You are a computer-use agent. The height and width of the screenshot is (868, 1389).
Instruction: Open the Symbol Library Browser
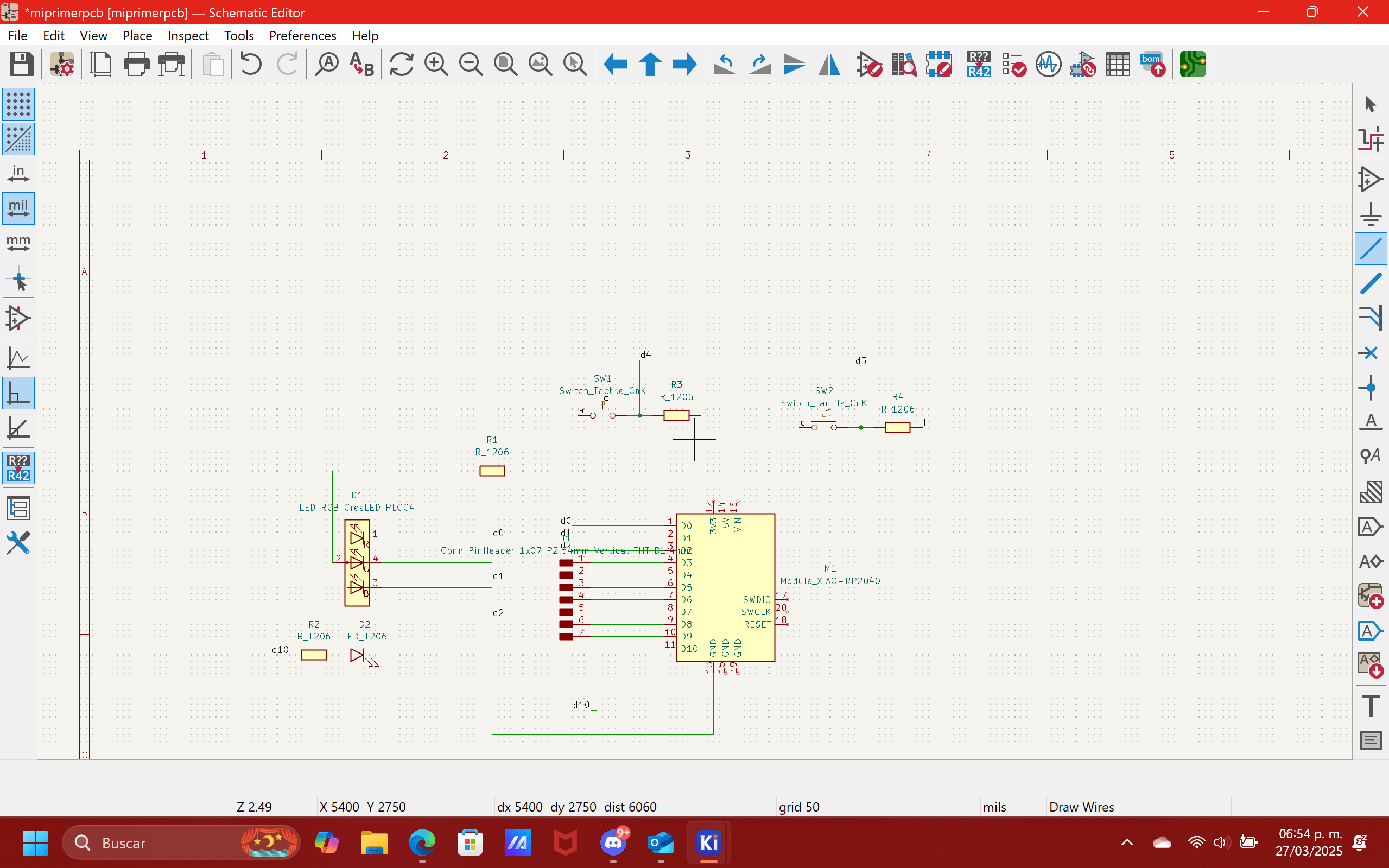[904, 64]
